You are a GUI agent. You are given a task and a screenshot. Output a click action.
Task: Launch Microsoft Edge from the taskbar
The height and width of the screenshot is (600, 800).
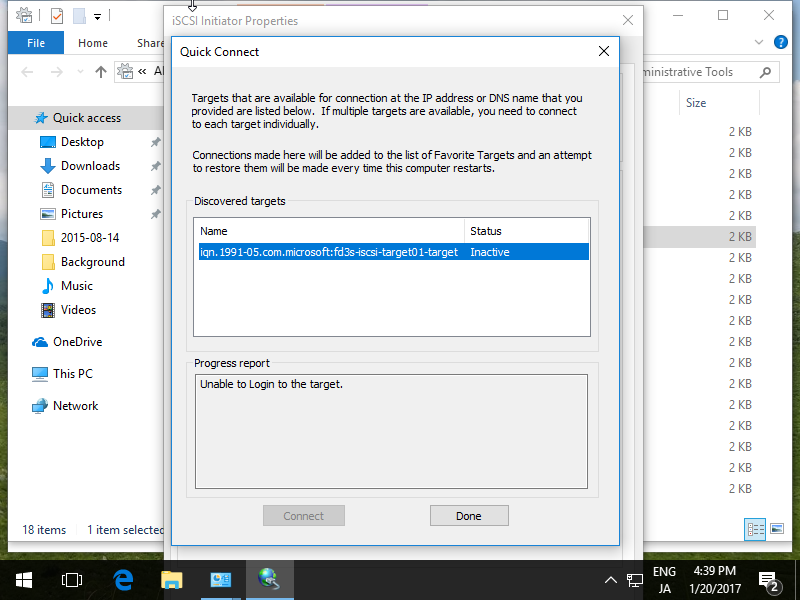[x=123, y=580]
